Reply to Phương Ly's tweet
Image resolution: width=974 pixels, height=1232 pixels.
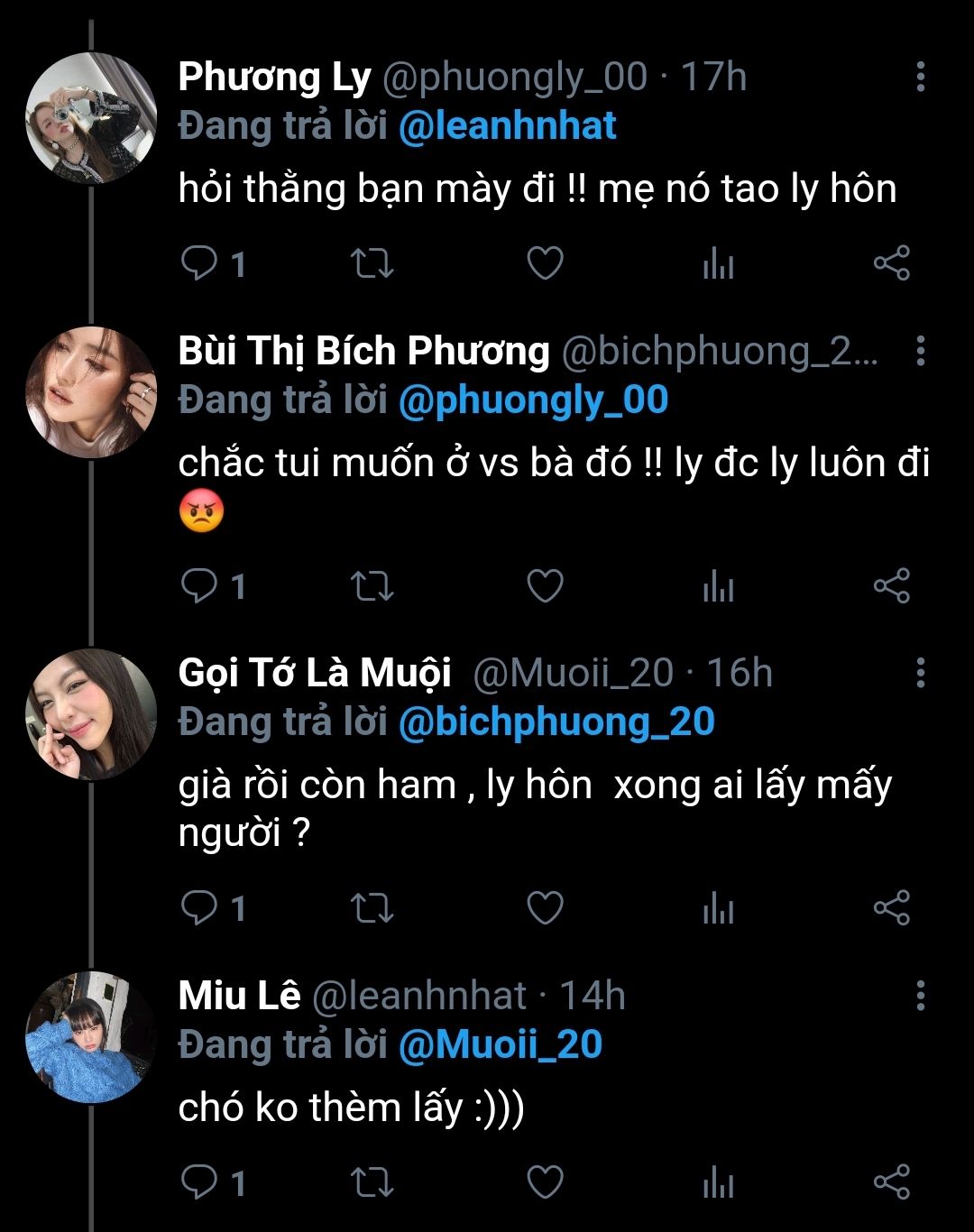(199, 263)
